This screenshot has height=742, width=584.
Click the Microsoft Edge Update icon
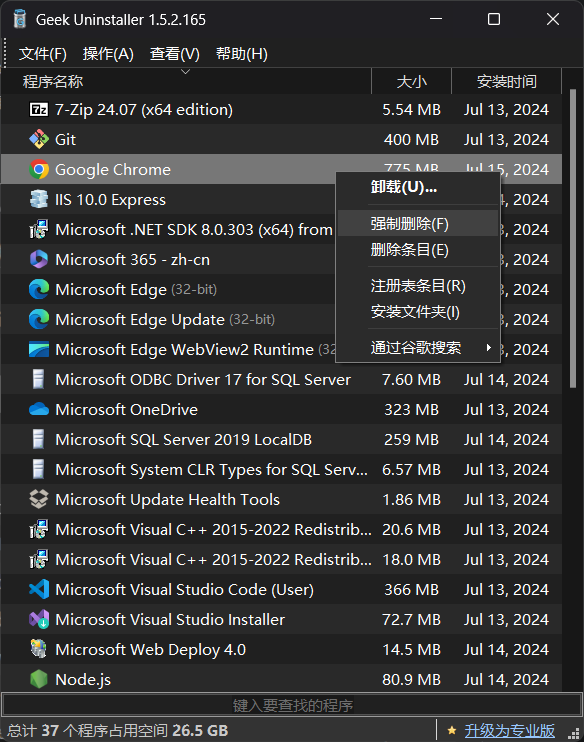39,319
